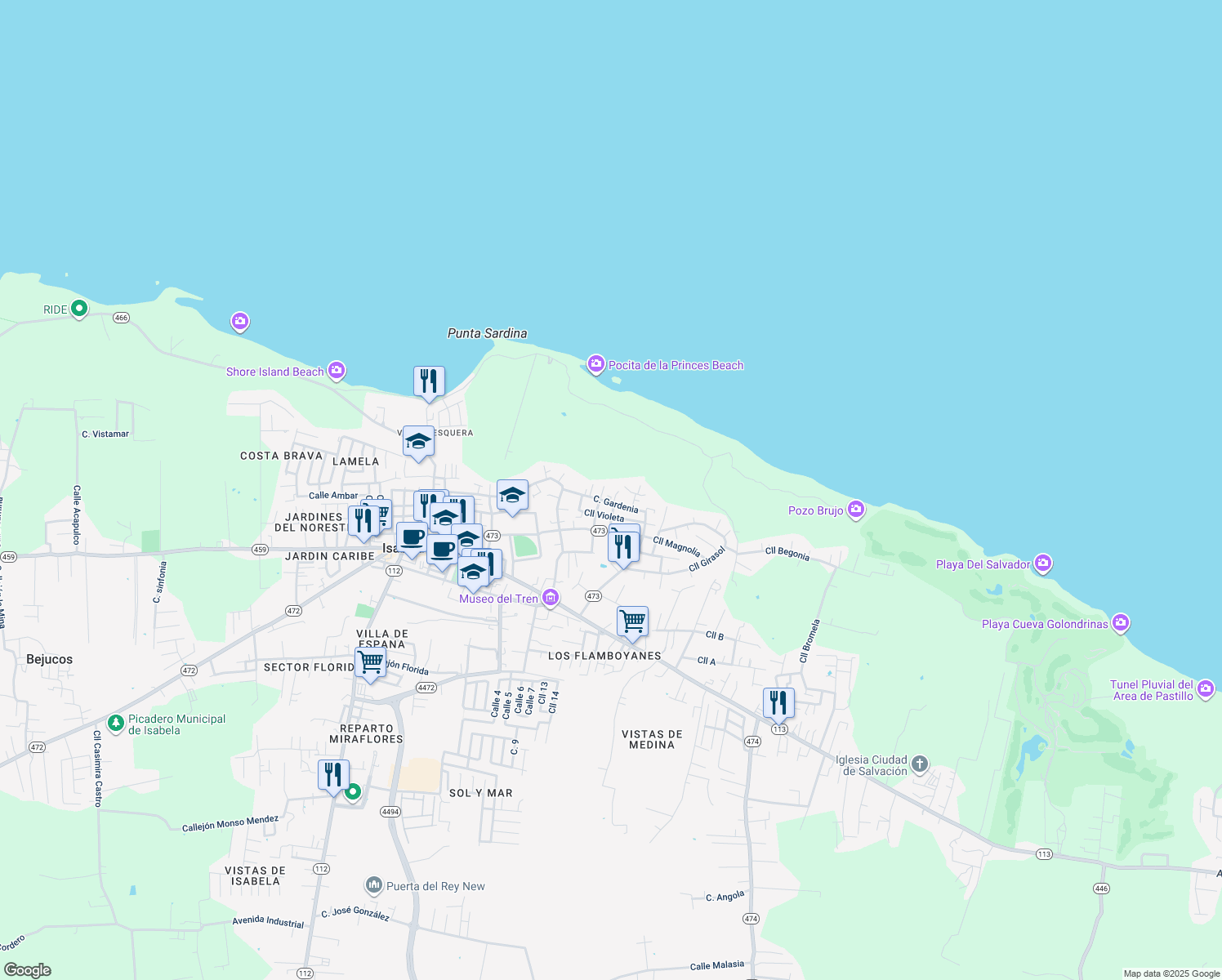Viewport: 1222px width, 980px height.
Task: Open the Puerta del Rey New marker
Action: coord(374,885)
